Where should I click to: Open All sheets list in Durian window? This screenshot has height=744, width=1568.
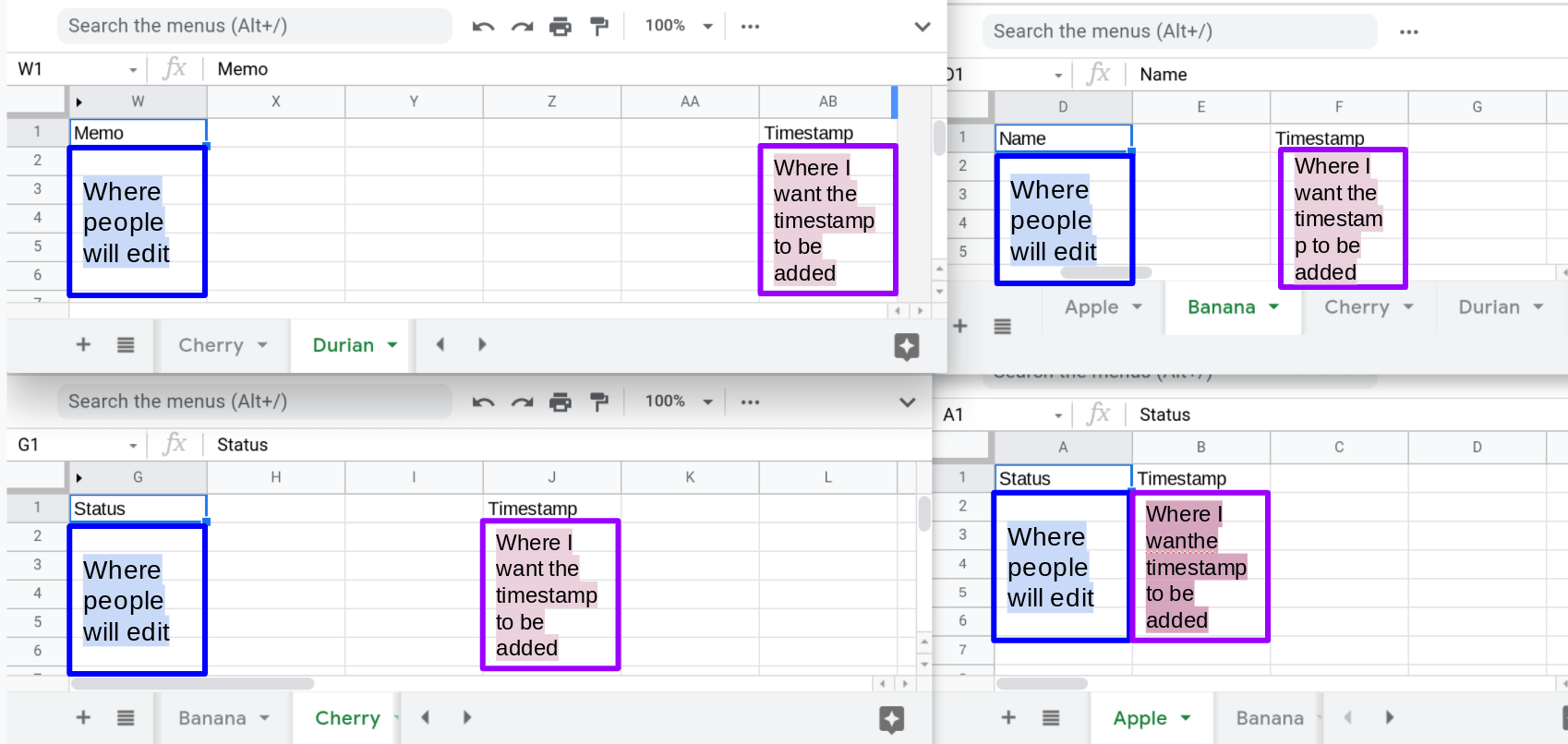coord(126,344)
